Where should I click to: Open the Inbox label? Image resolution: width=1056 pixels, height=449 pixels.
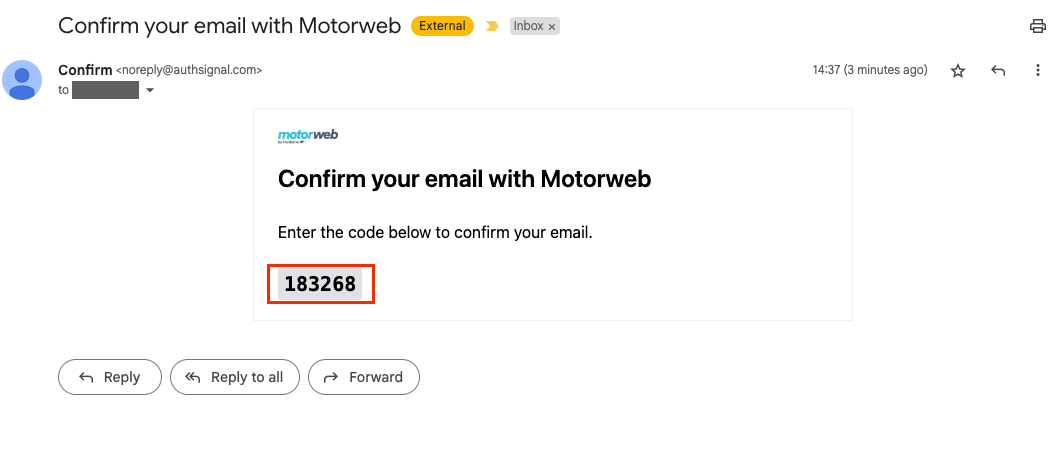(528, 27)
